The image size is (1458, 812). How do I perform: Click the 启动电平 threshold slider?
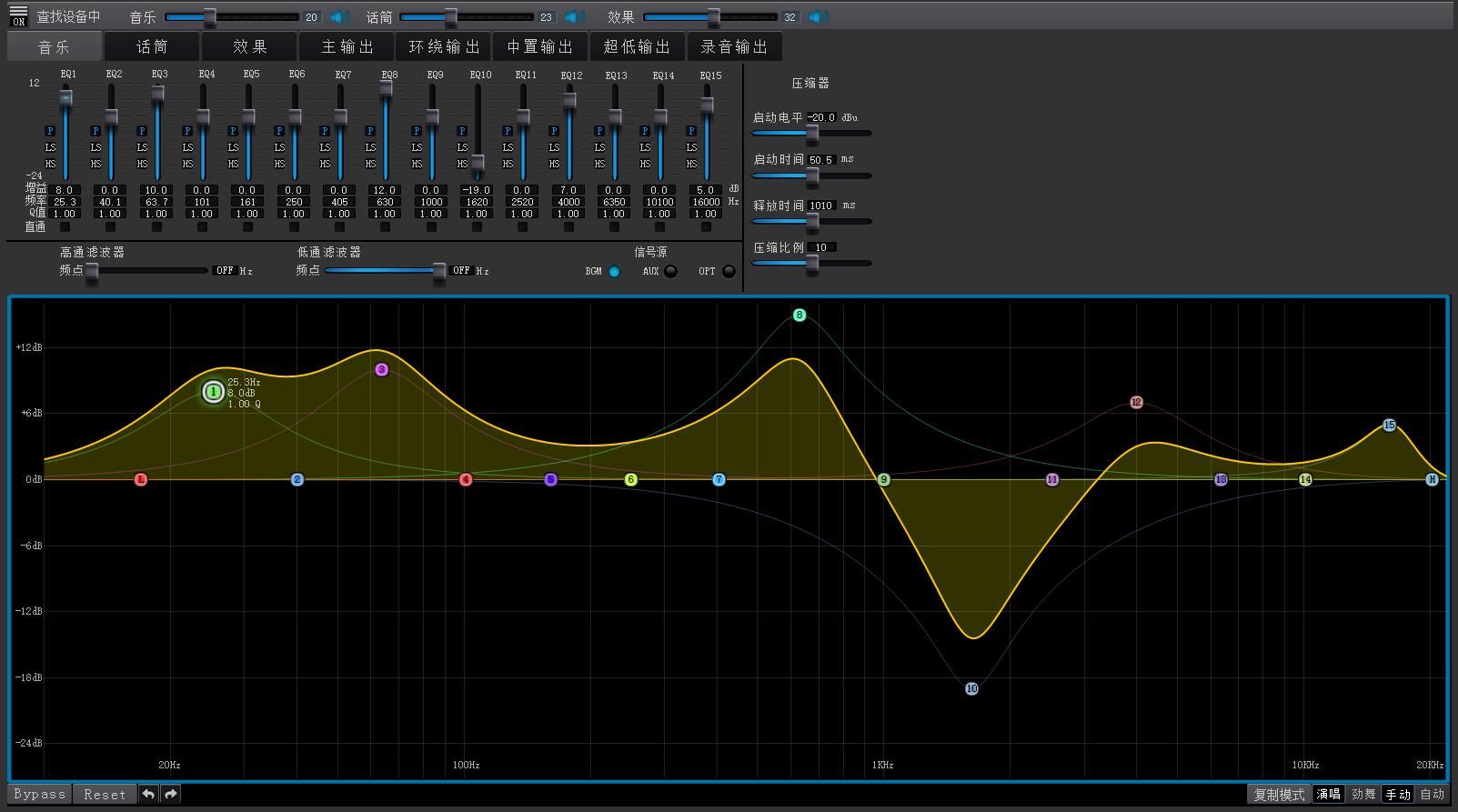[811, 134]
